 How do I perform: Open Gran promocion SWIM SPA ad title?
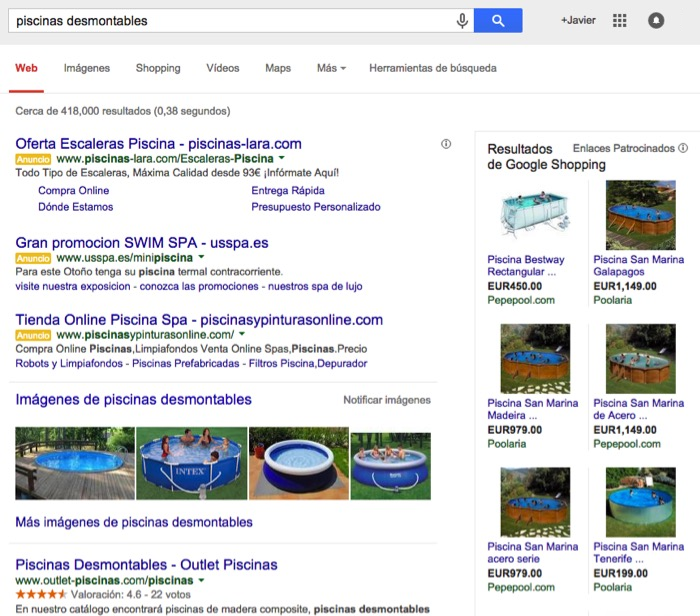[x=142, y=243]
